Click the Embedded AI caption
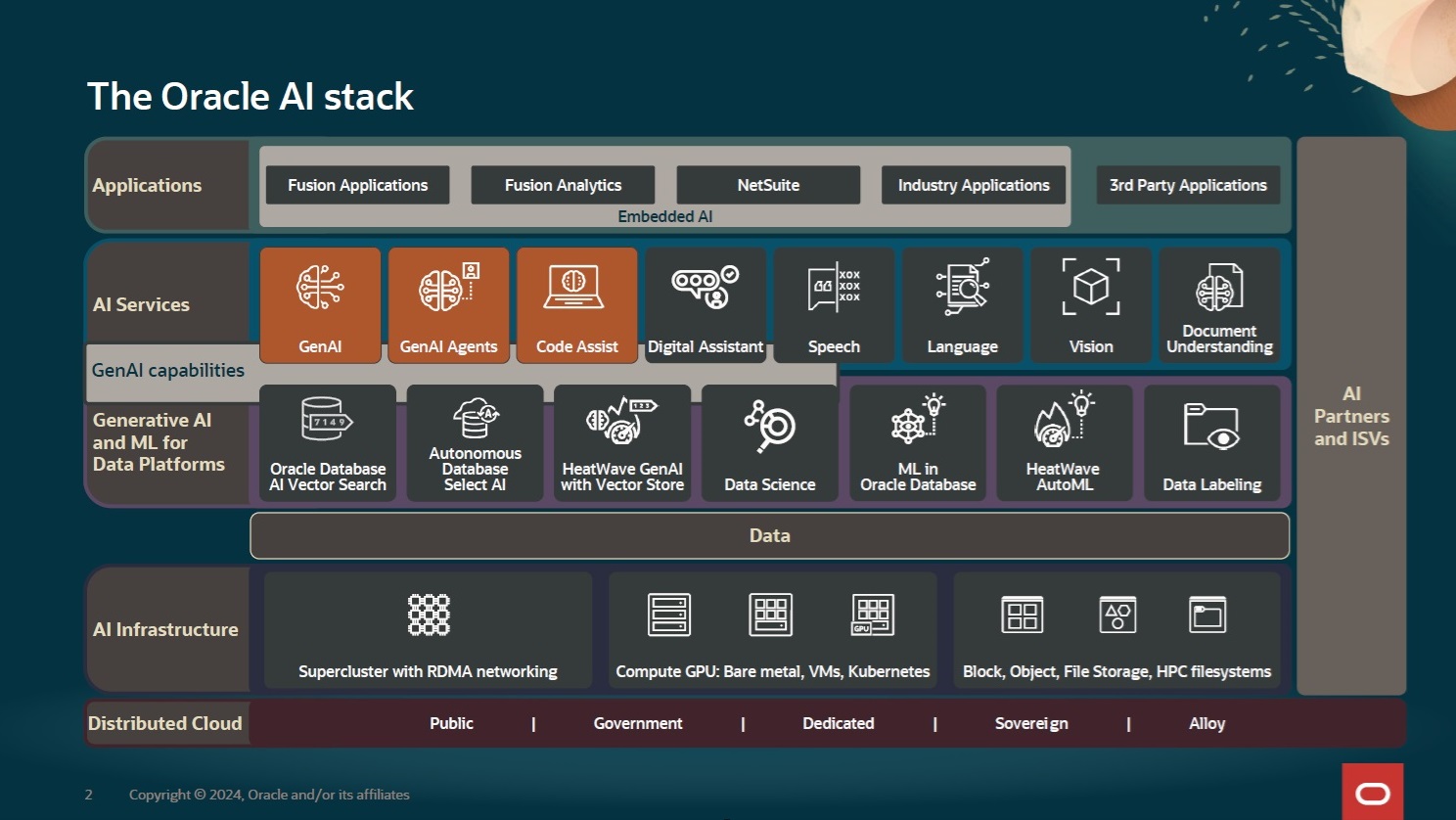1456x820 pixels. pos(664,216)
